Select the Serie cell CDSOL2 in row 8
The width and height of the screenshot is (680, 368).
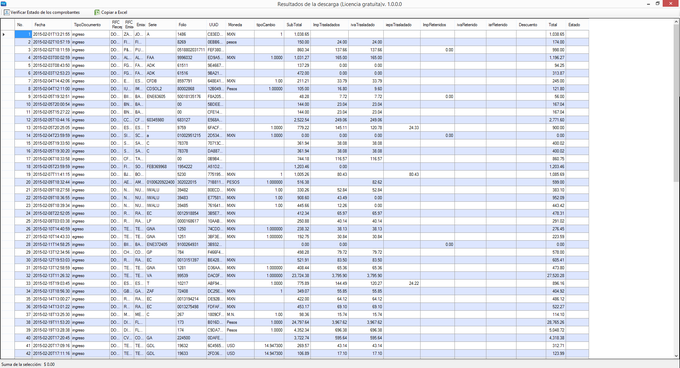coord(161,89)
